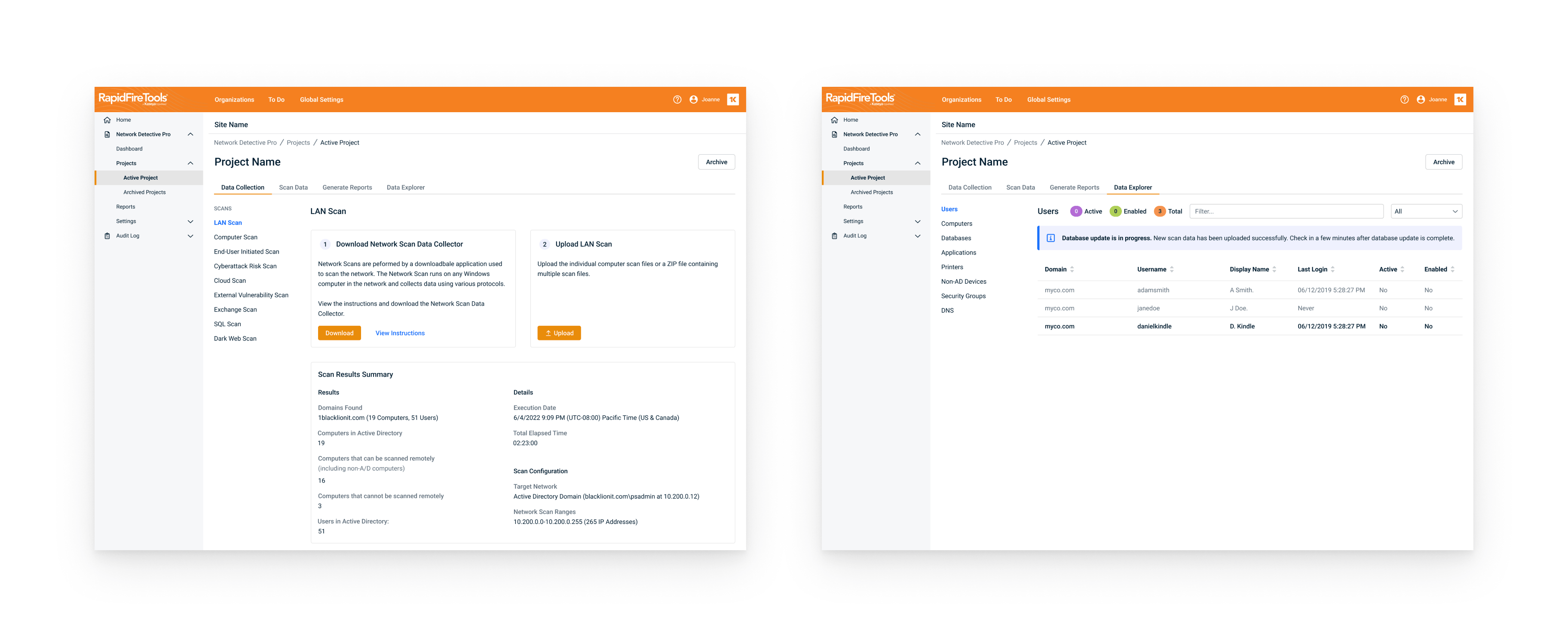Click the orange Download button
The width and height of the screenshot is (1568, 637).
tap(339, 333)
